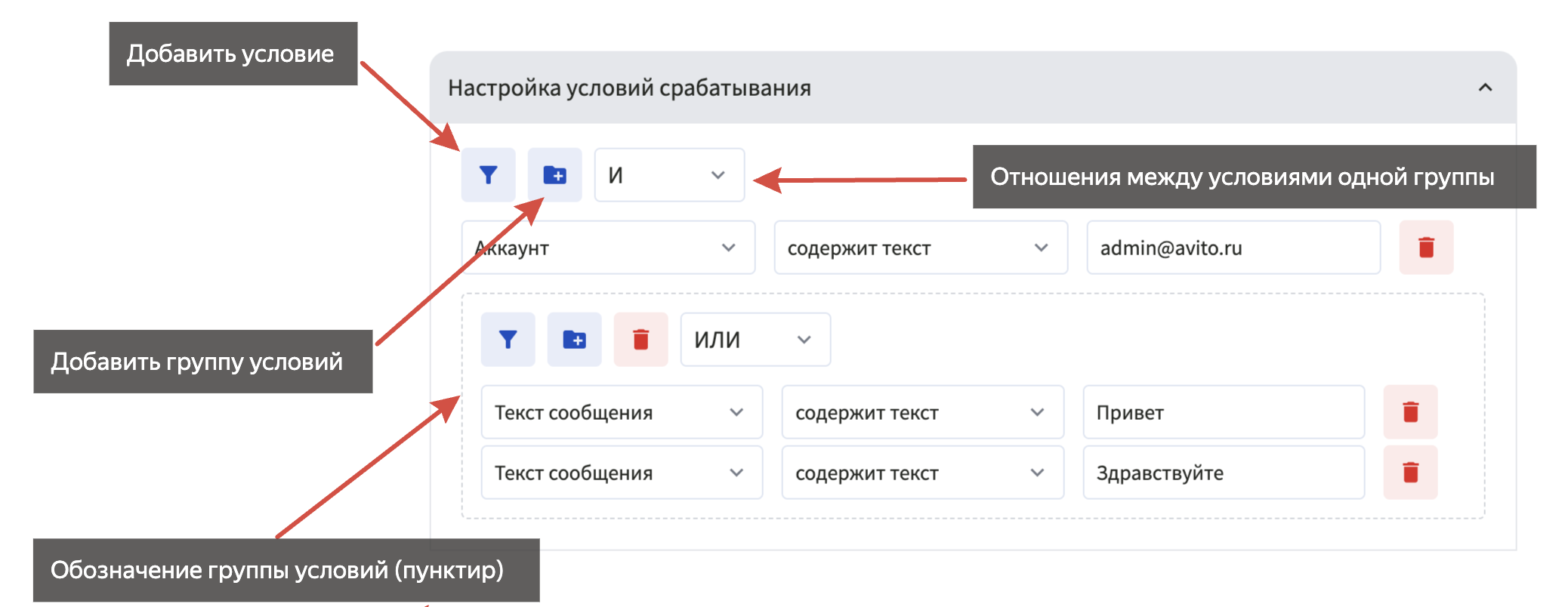The height and width of the screenshot is (607, 1568).
Task: Open operator dropdown in the Аккаунт row
Action: pos(920,248)
